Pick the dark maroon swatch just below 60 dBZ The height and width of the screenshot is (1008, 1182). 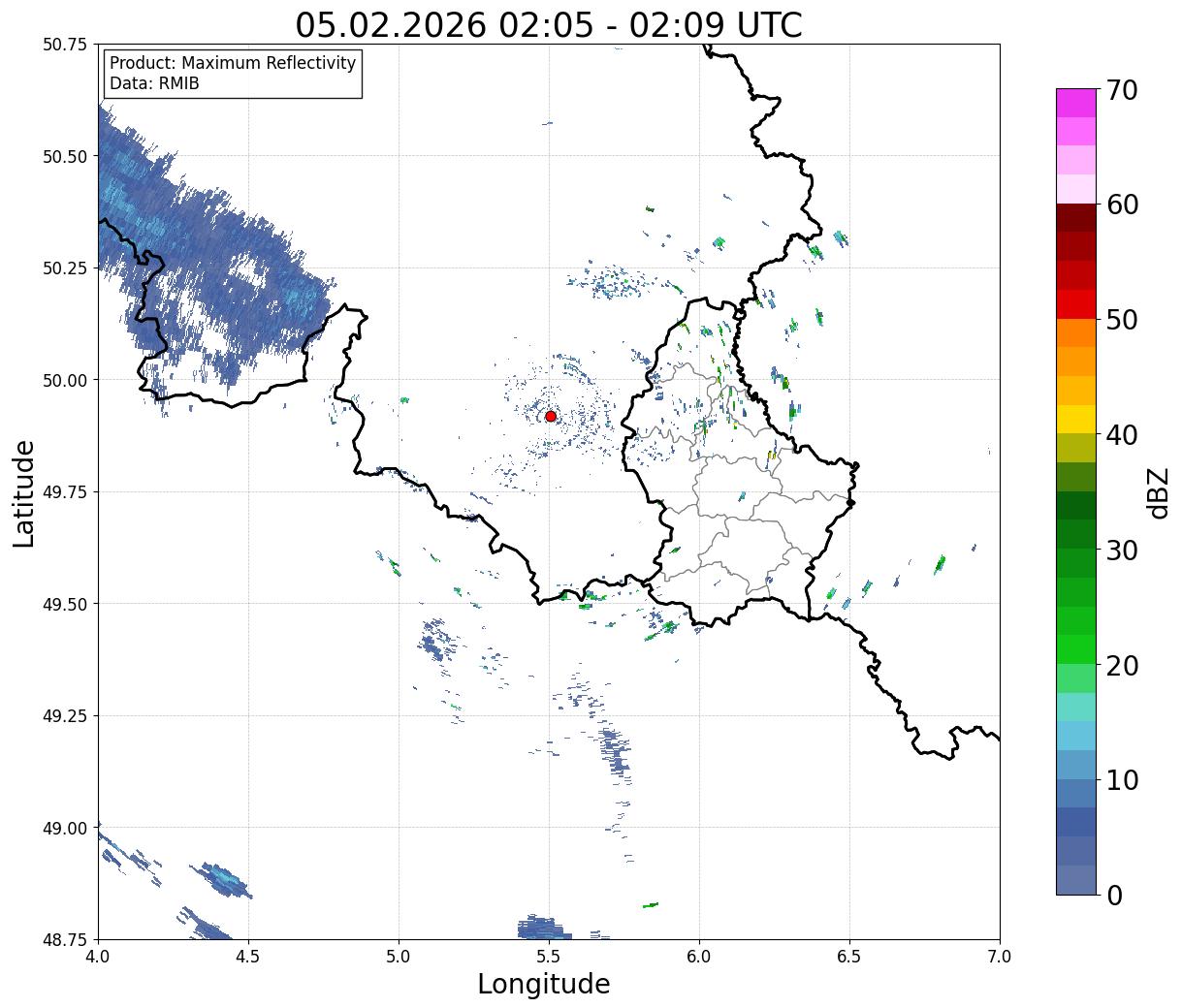click(x=1076, y=217)
